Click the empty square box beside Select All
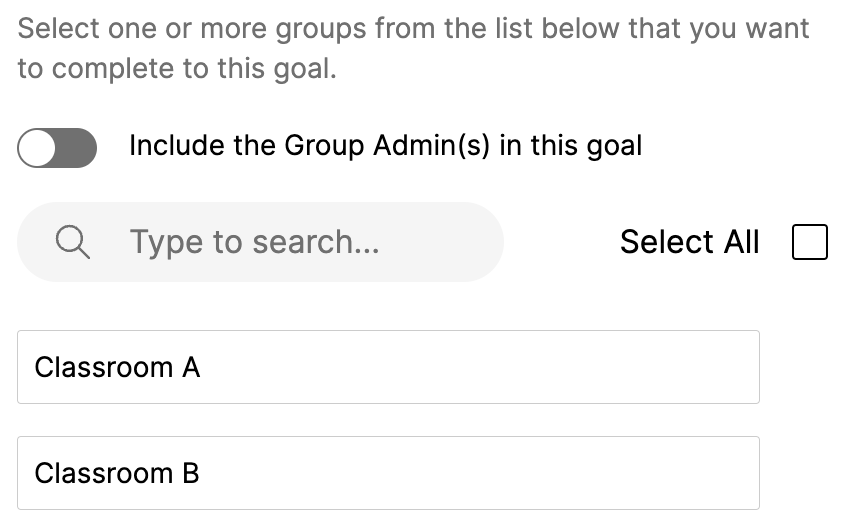The image size is (846, 524). pyautogui.click(x=809, y=242)
